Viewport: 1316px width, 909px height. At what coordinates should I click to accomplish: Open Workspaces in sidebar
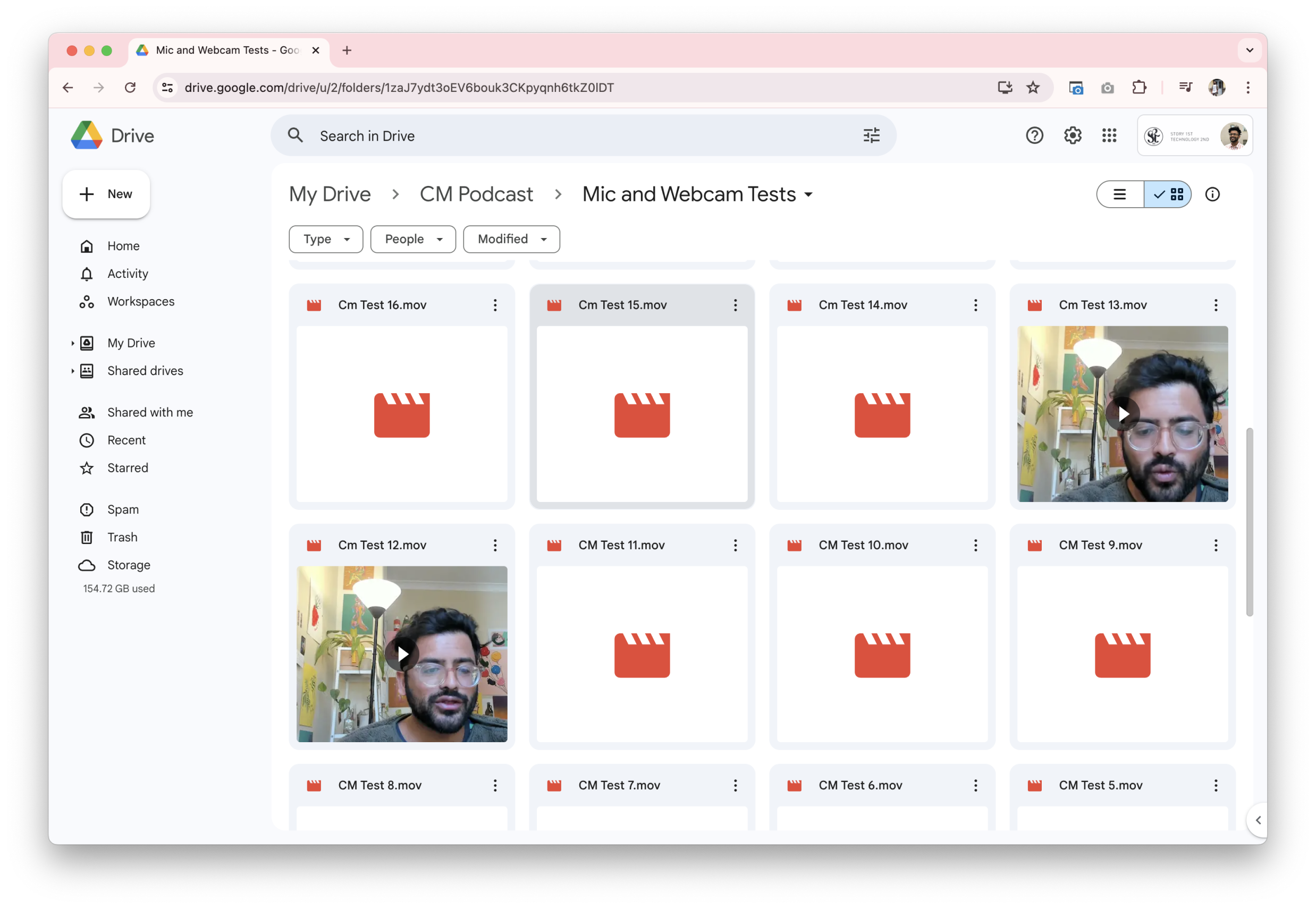pyautogui.click(x=141, y=301)
